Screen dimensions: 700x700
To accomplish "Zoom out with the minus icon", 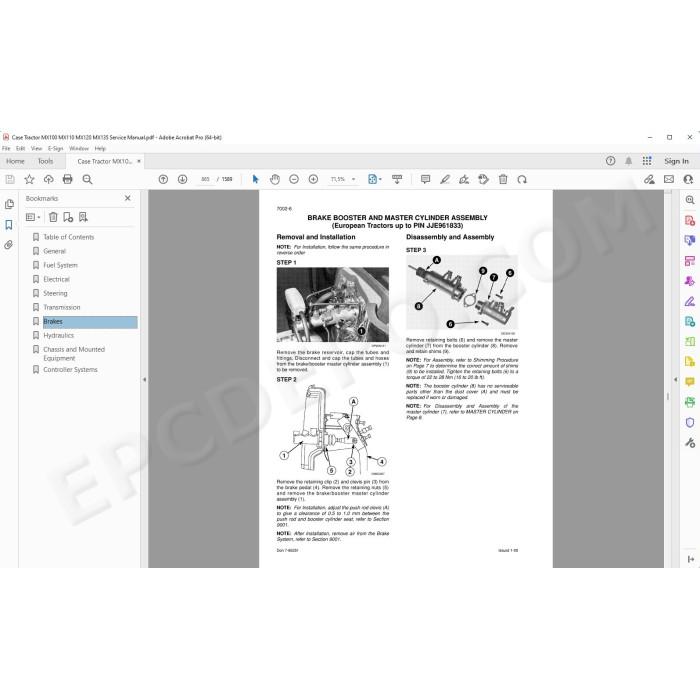I will (x=294, y=179).
